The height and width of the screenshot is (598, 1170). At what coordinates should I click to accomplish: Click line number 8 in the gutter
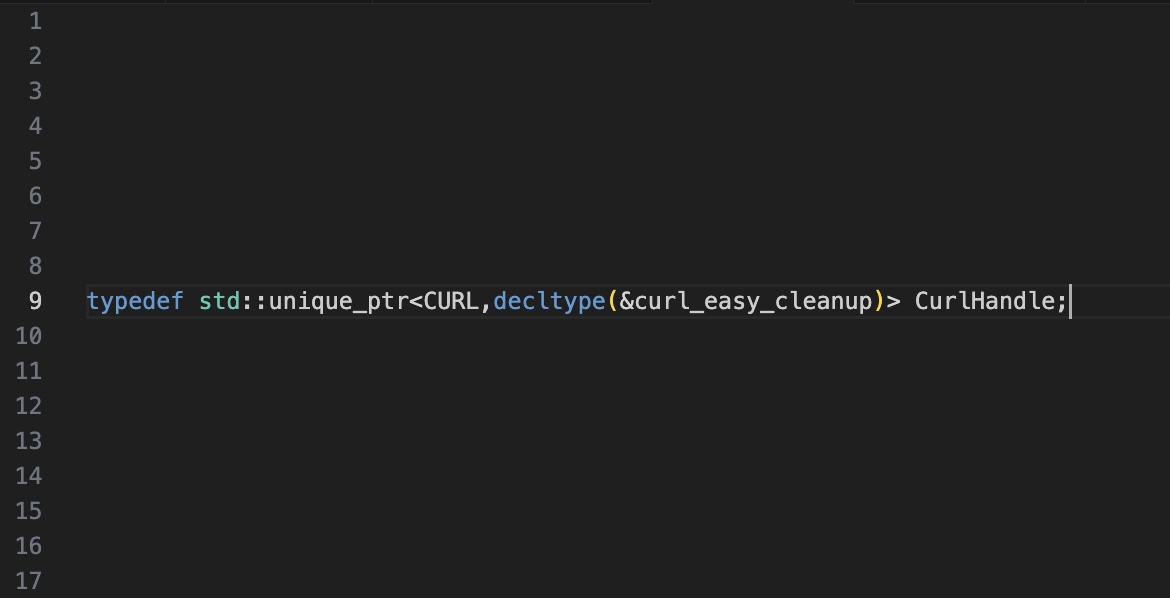click(35, 266)
